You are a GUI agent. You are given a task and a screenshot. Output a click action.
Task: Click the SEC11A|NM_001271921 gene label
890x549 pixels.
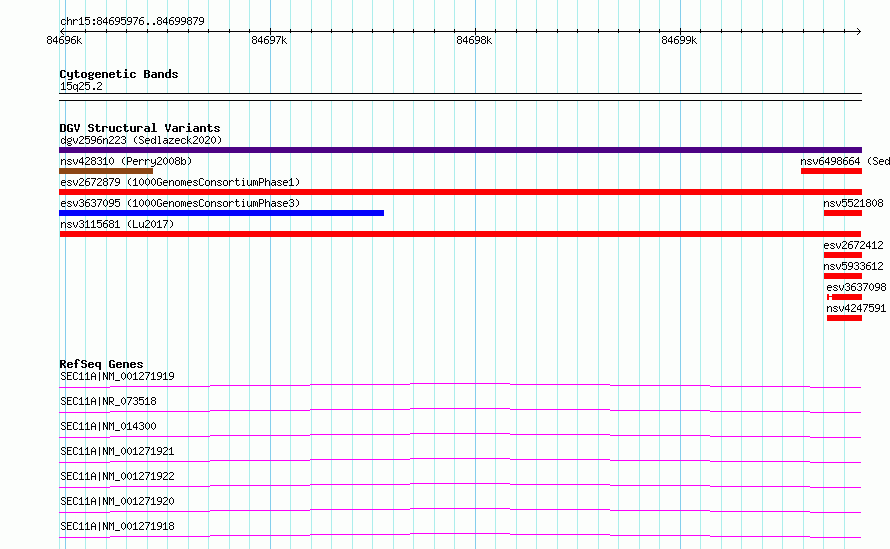117,451
